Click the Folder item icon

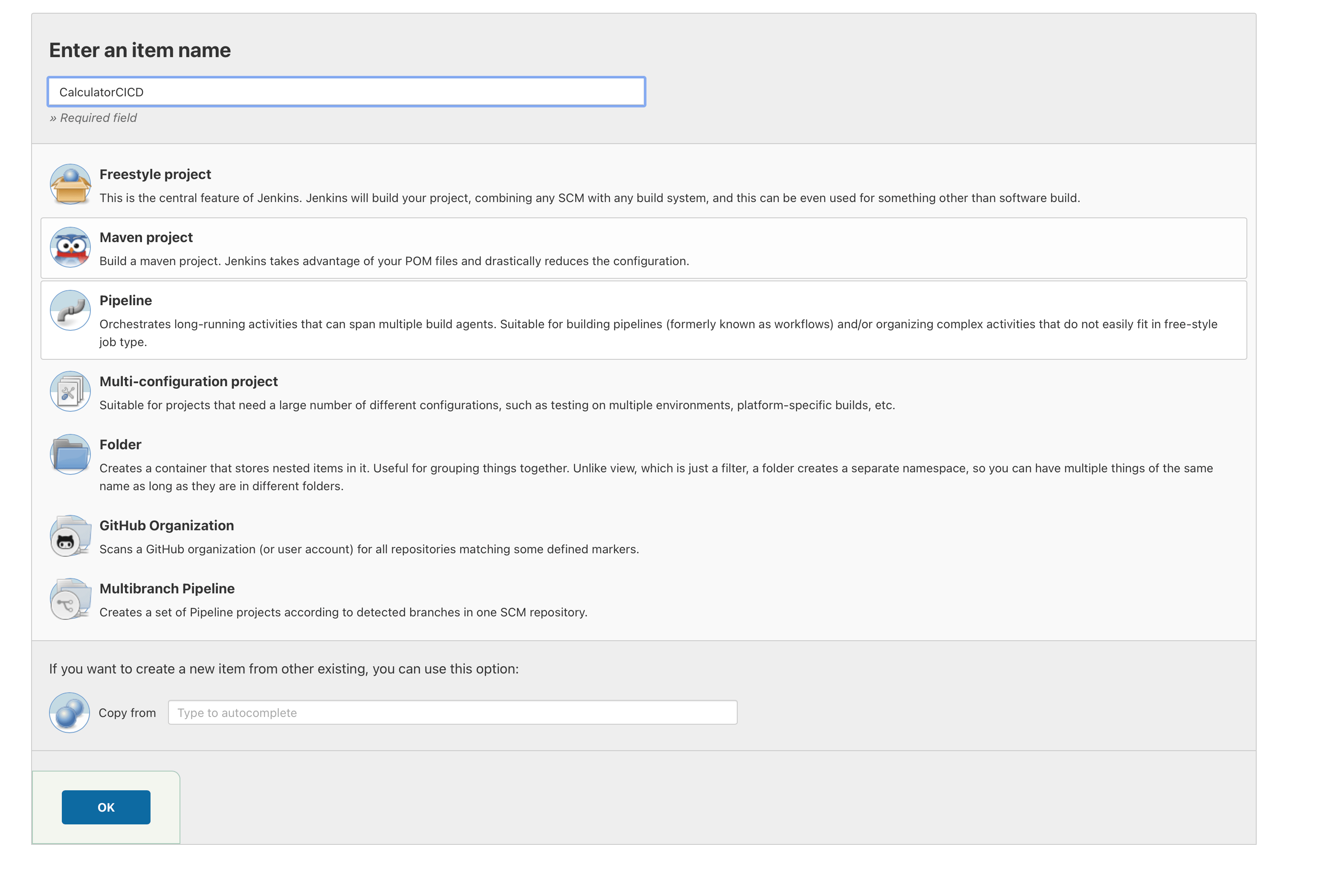click(70, 455)
